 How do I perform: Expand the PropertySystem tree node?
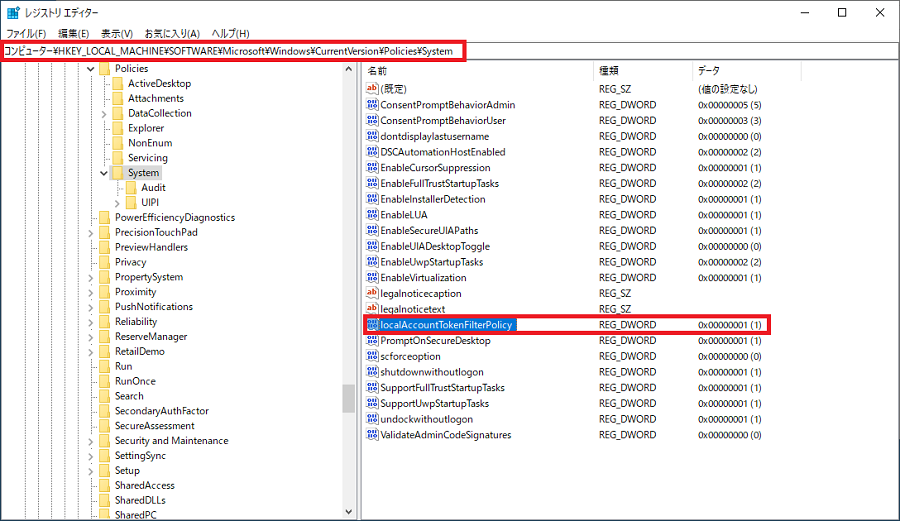pos(91,278)
